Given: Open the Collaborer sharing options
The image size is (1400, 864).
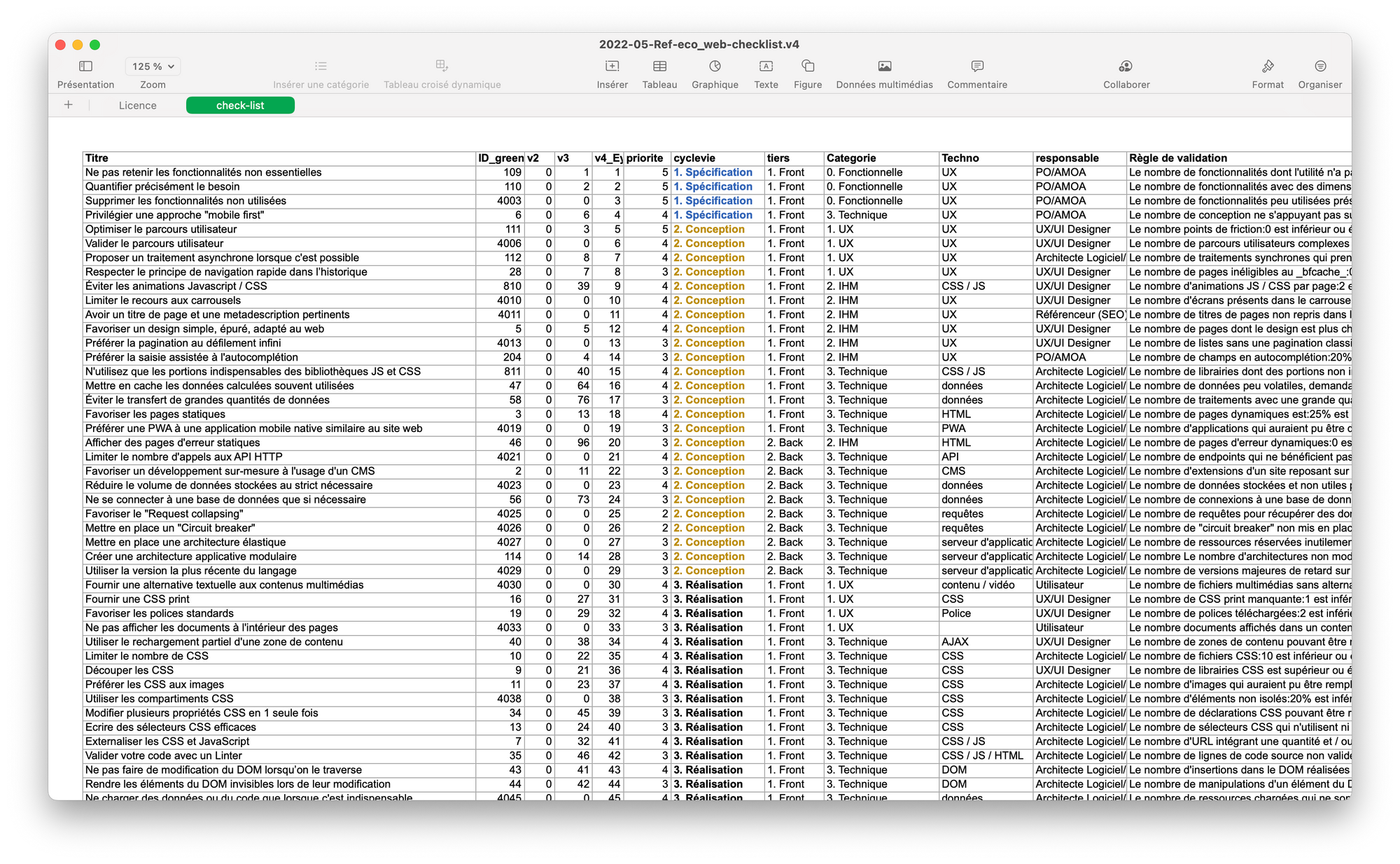Looking at the screenshot, I should 1126,67.
